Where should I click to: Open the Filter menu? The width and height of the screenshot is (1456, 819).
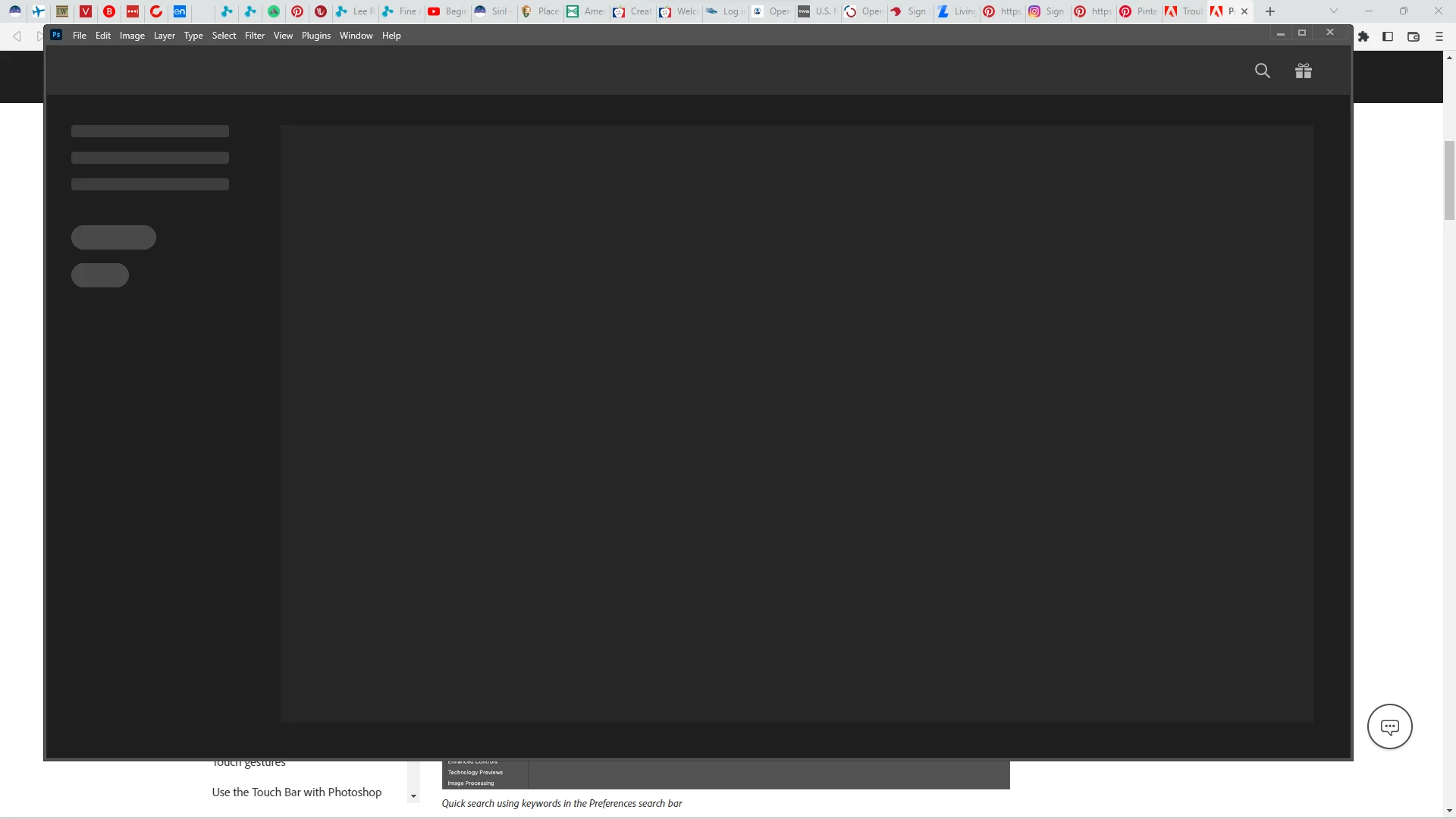coord(255,36)
